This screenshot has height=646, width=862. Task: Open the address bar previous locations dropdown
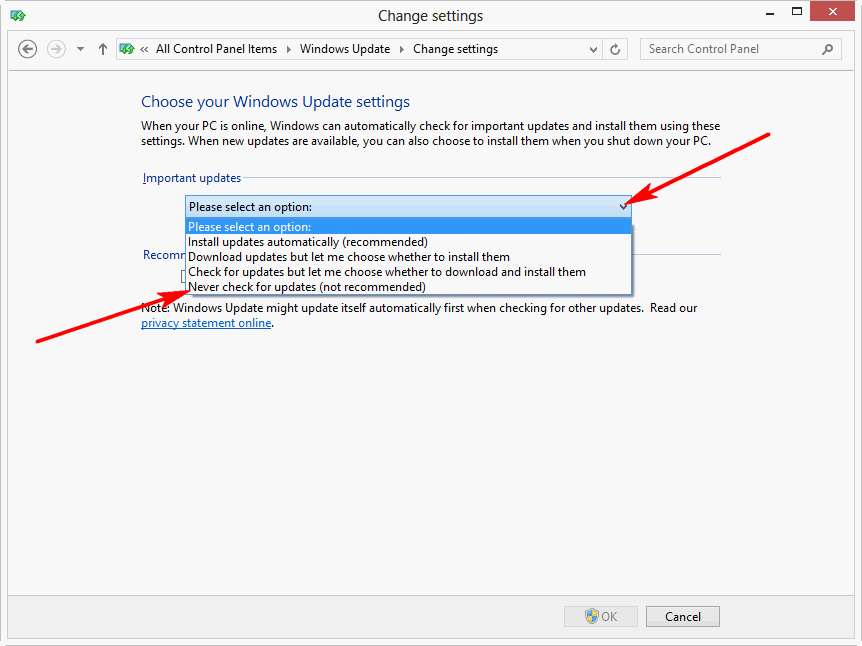click(x=593, y=49)
